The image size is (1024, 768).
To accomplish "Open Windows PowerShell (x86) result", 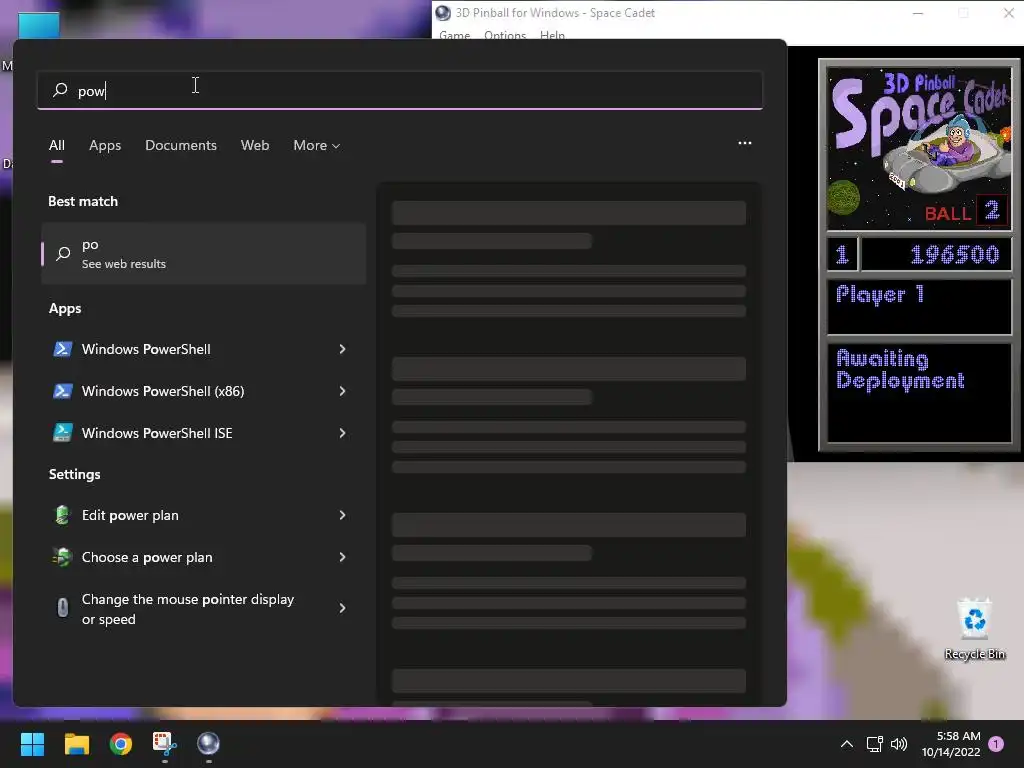I will pyautogui.click(x=203, y=391).
